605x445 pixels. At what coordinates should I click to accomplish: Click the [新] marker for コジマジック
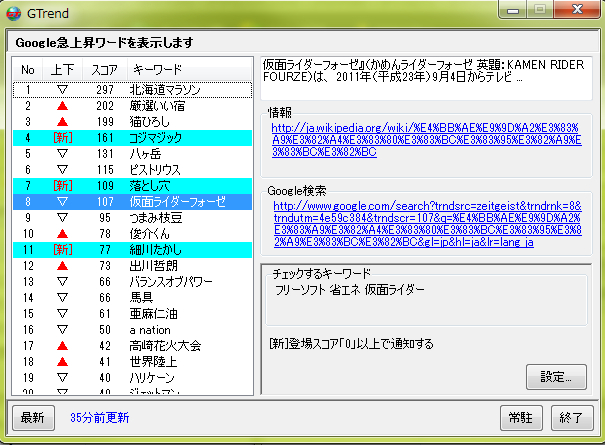coord(62,138)
